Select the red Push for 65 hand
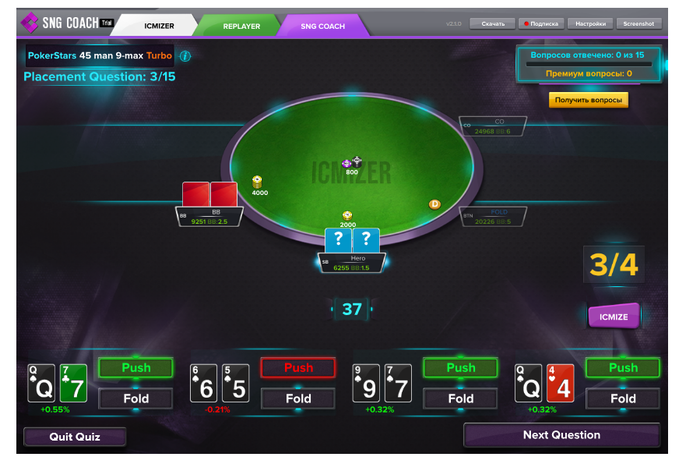Screen dimensions: 700x464 click(x=298, y=368)
